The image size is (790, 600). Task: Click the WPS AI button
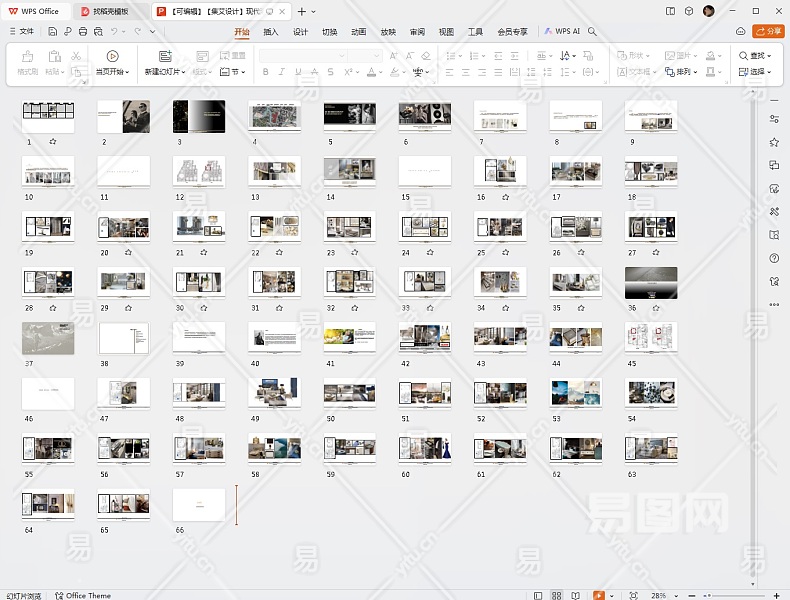pyautogui.click(x=562, y=32)
